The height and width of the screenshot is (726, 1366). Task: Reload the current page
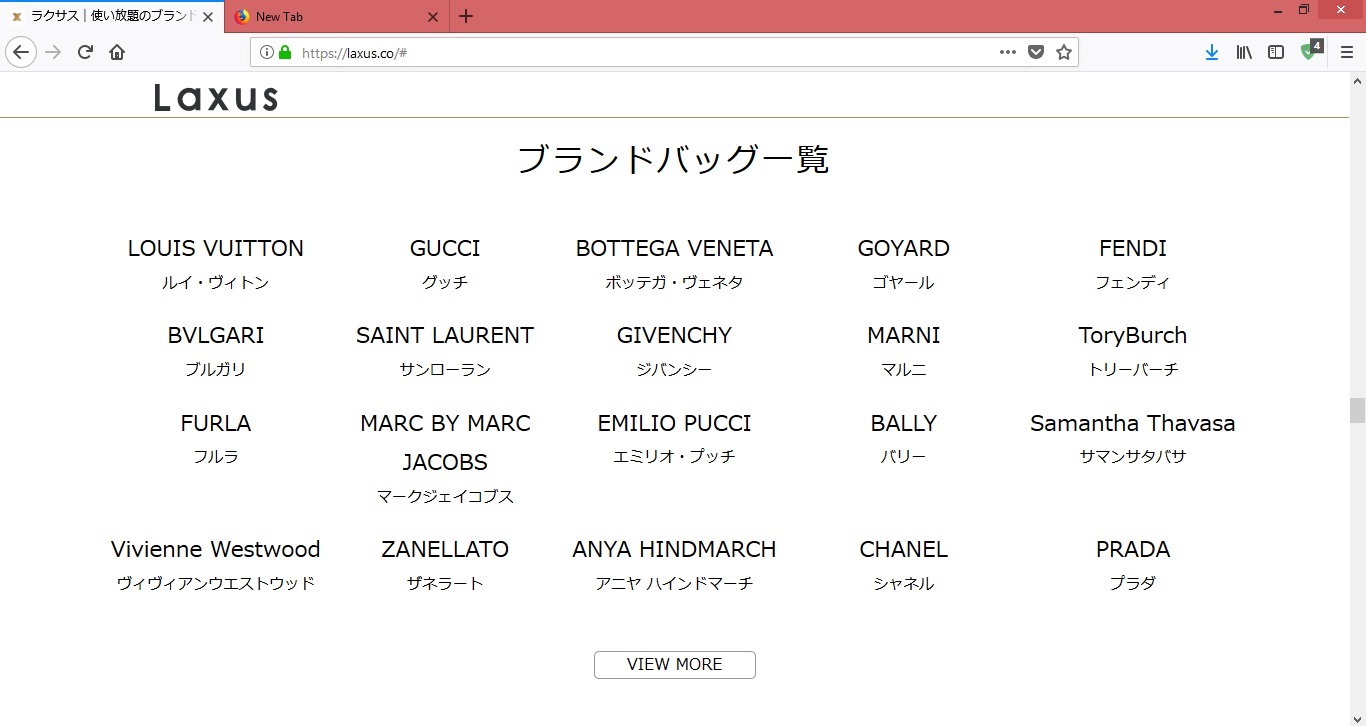click(x=85, y=52)
